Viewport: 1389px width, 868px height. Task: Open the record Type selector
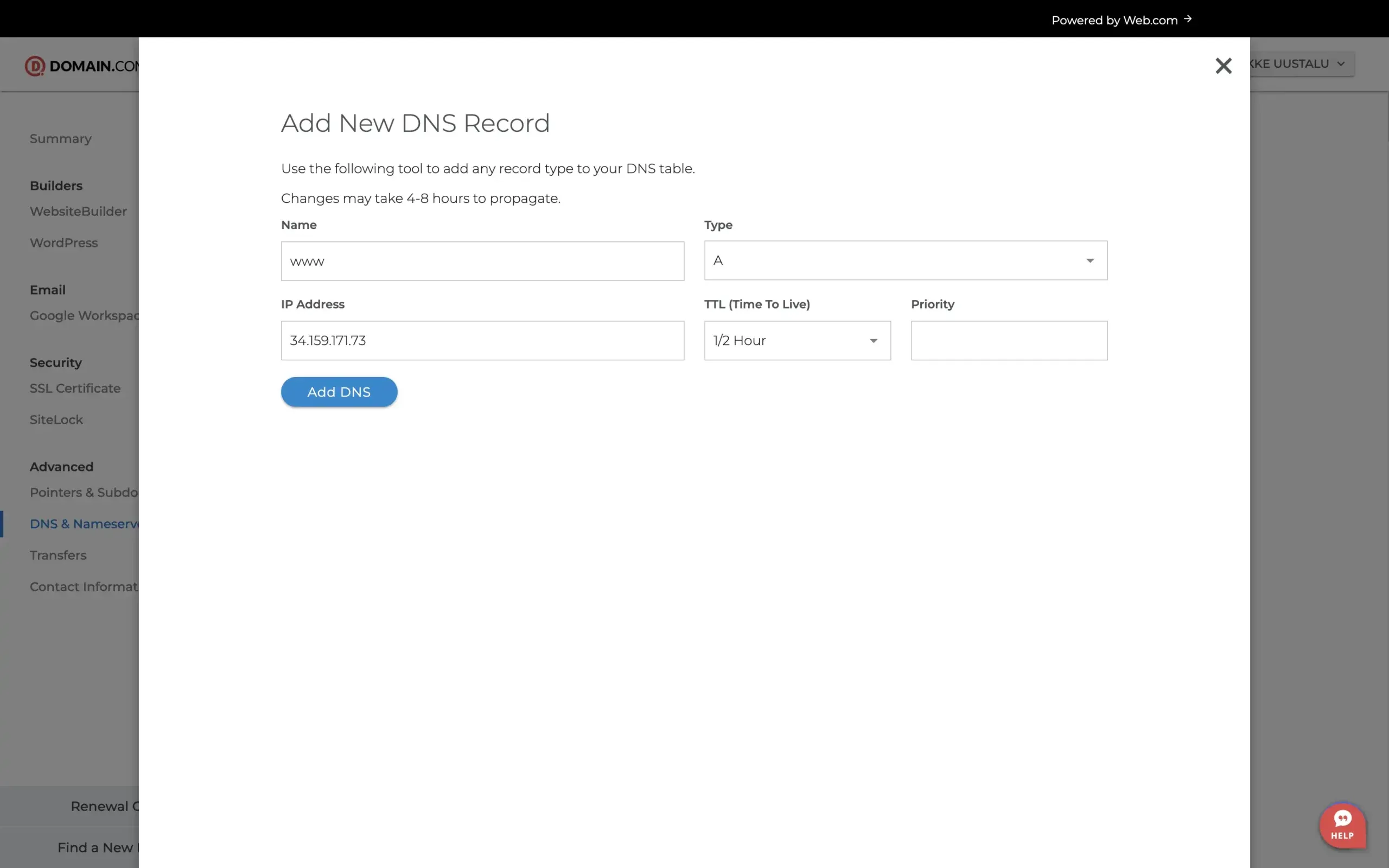[x=906, y=260]
